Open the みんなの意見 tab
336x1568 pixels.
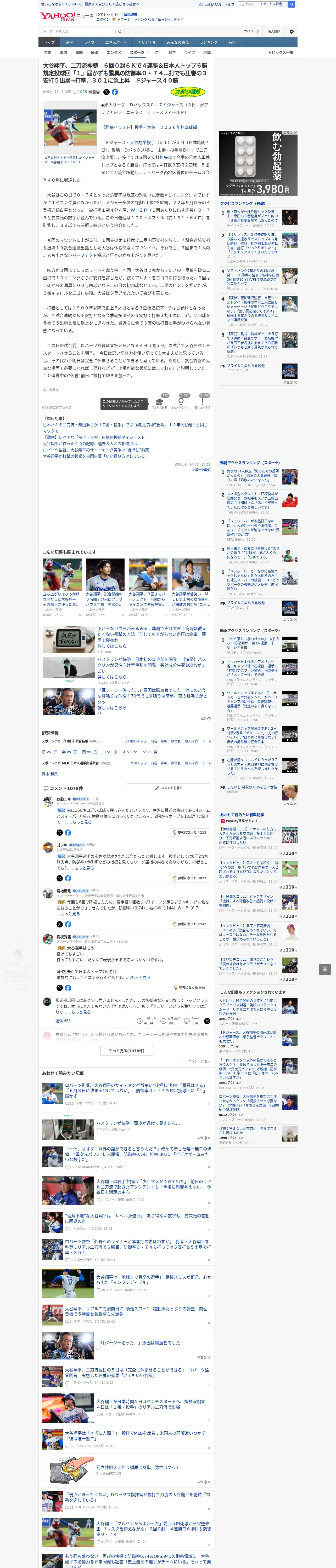point(178,43)
